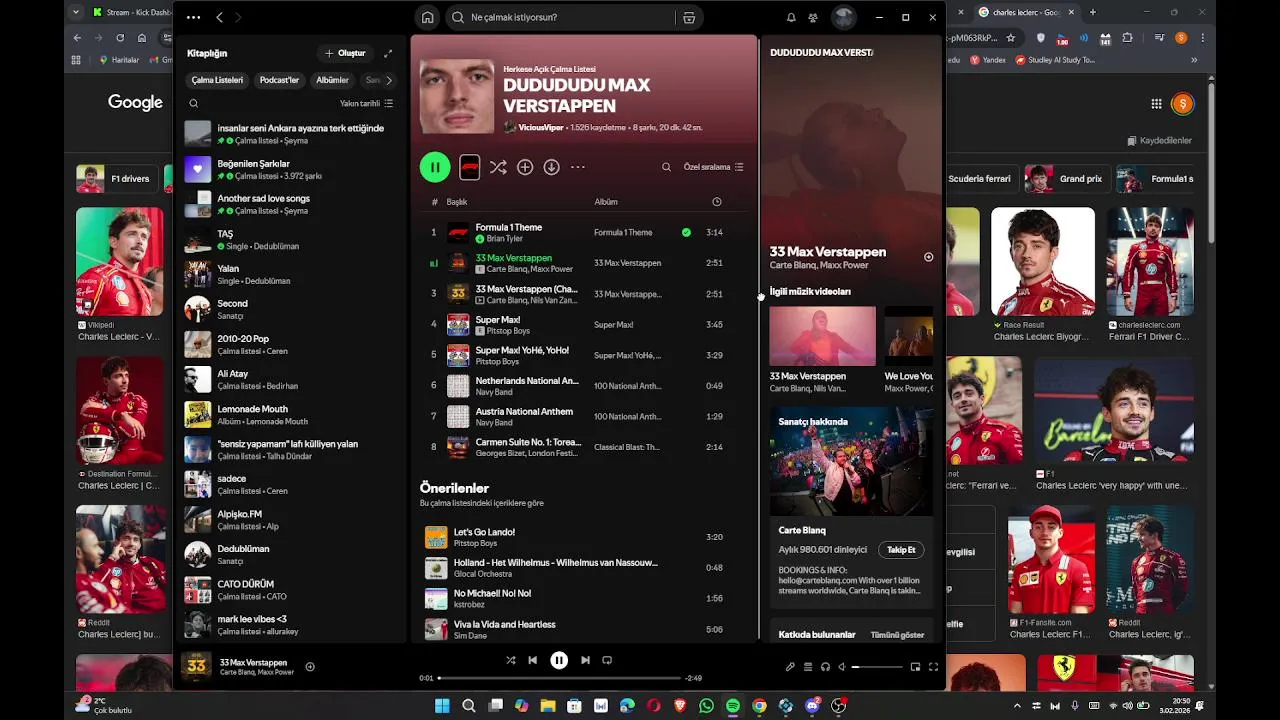Skip to the previous track
The width and height of the screenshot is (1280, 720).
pos(533,660)
